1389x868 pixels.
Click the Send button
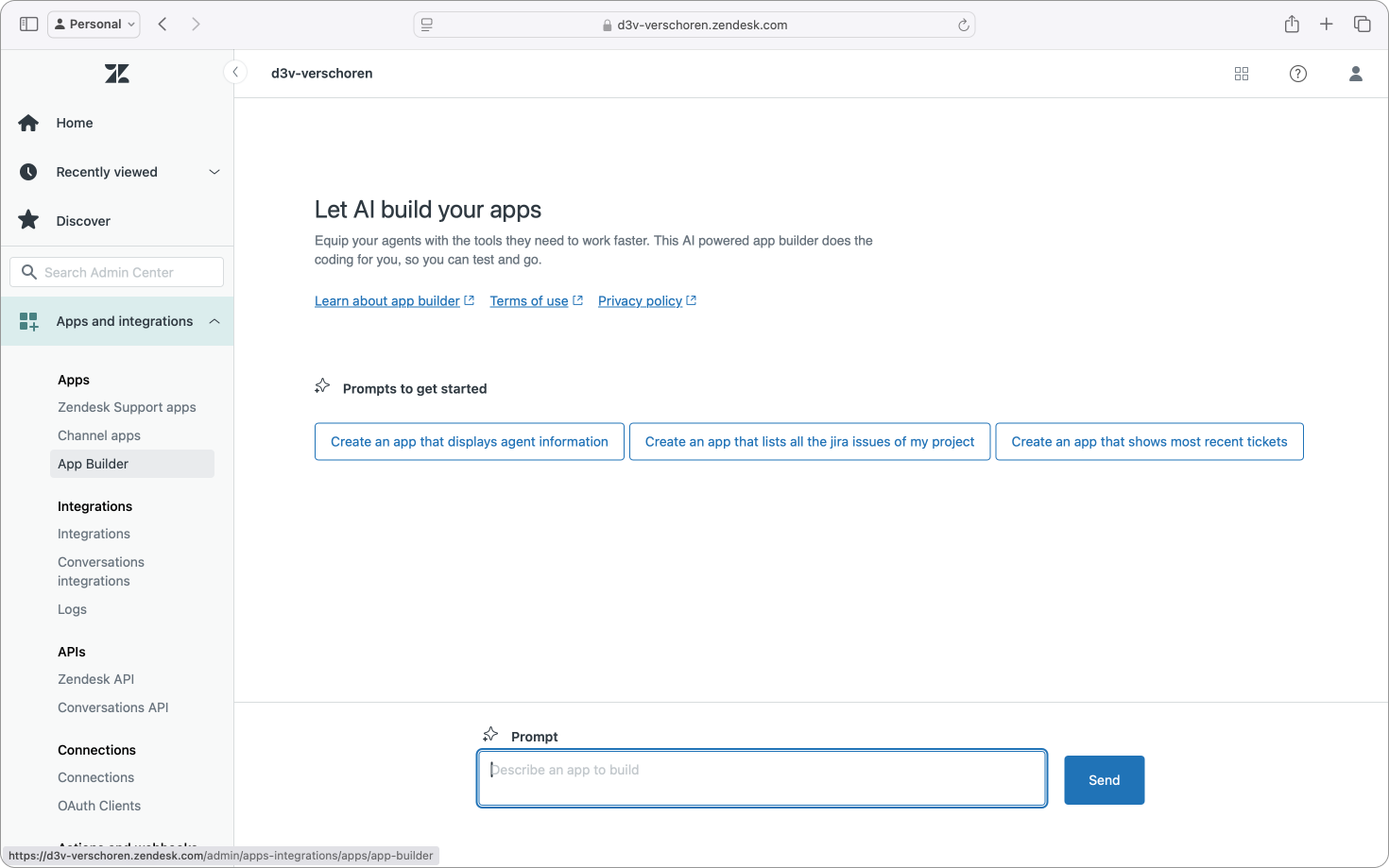[x=1104, y=780]
